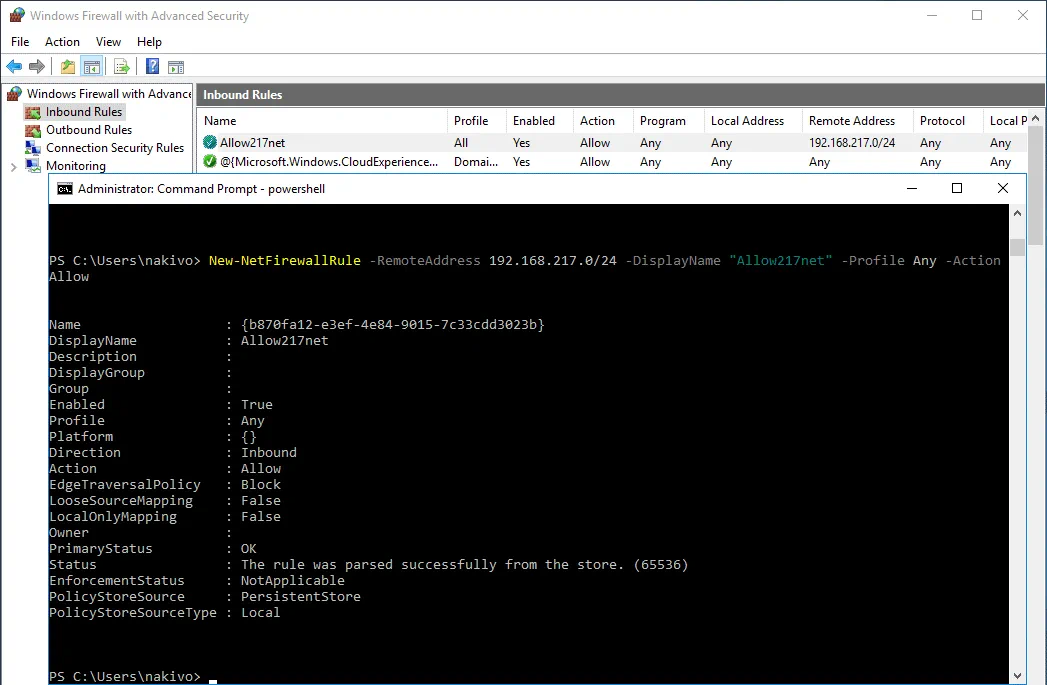Click the green checkmark icon of Allow217net rule
1047x685 pixels.
pos(210,143)
